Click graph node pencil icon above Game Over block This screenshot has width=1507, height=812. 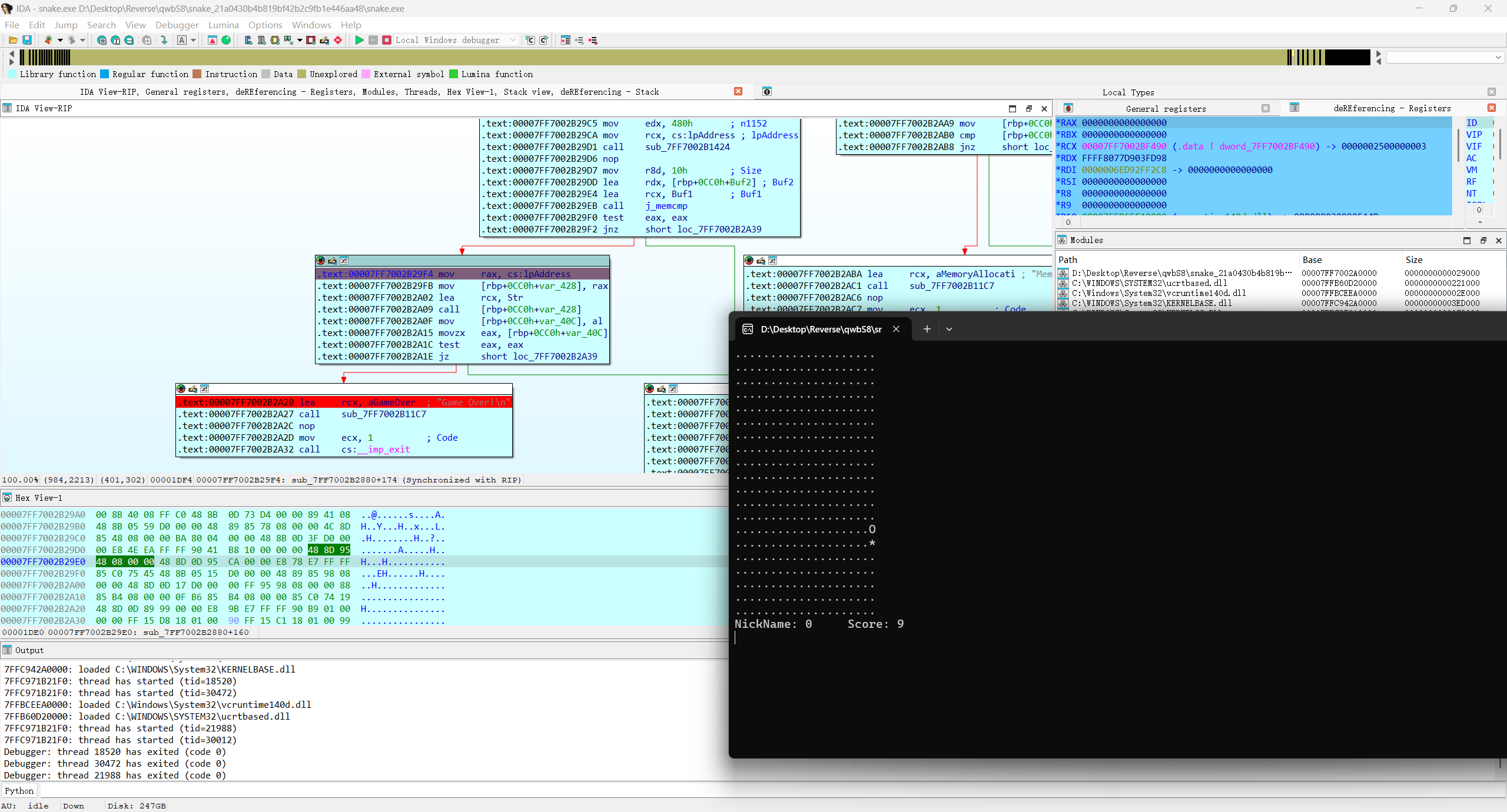pos(192,389)
